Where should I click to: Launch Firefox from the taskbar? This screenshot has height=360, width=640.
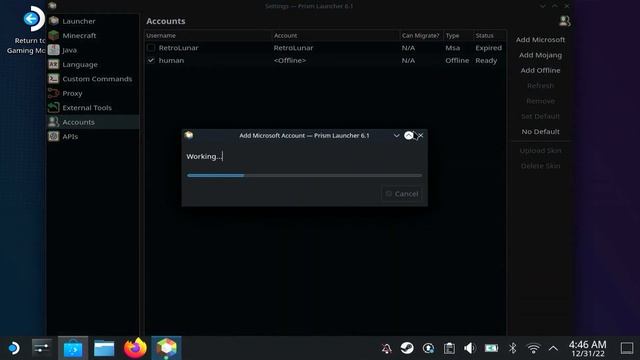pos(135,348)
